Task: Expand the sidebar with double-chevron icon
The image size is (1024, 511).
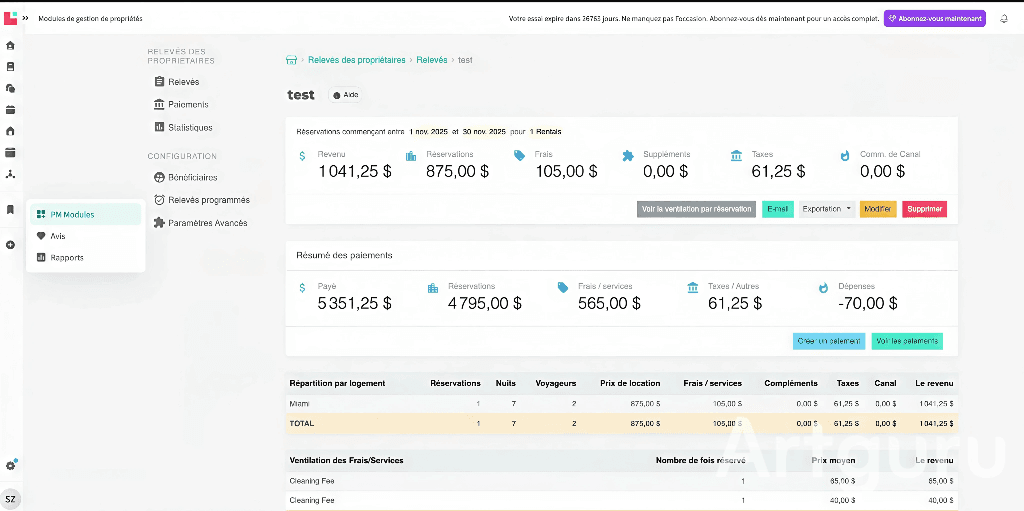Action: click(25, 18)
